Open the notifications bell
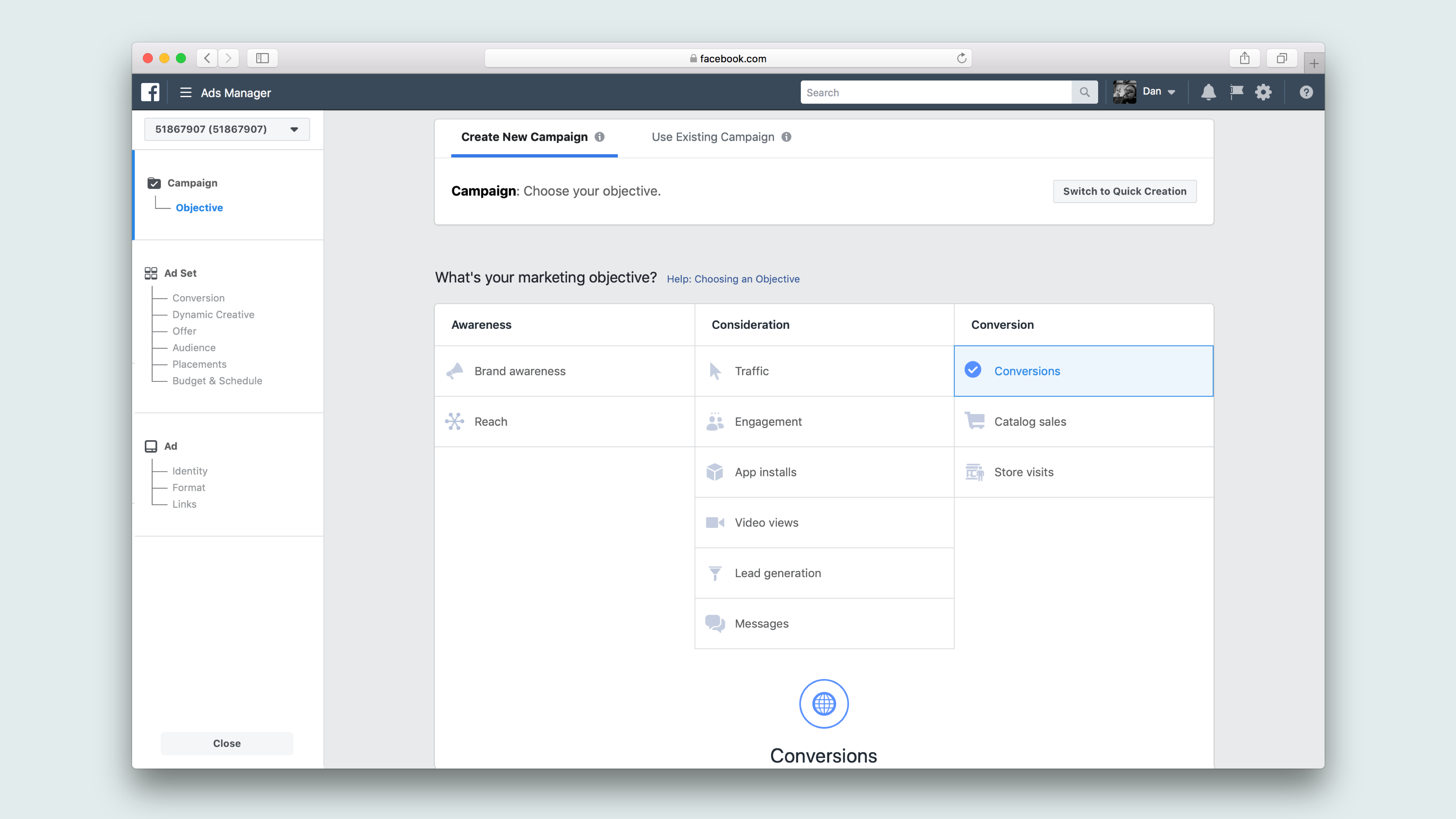The width and height of the screenshot is (1456, 819). tap(1208, 92)
